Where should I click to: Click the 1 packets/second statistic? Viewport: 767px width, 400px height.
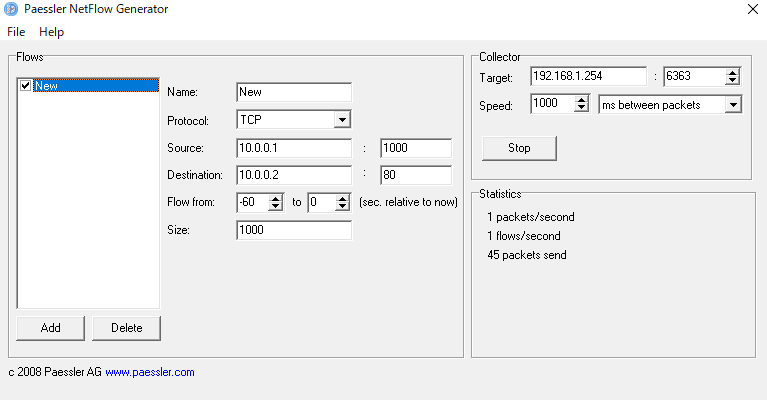click(x=531, y=217)
